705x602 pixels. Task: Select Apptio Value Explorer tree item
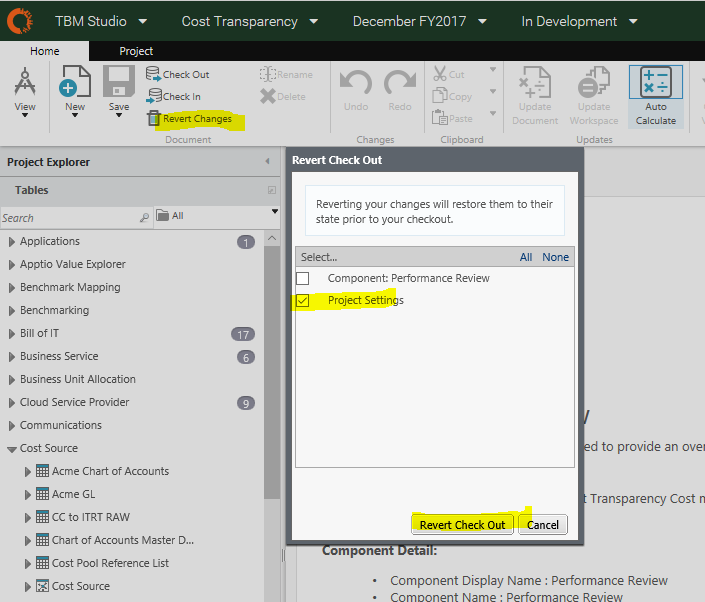coord(72,264)
